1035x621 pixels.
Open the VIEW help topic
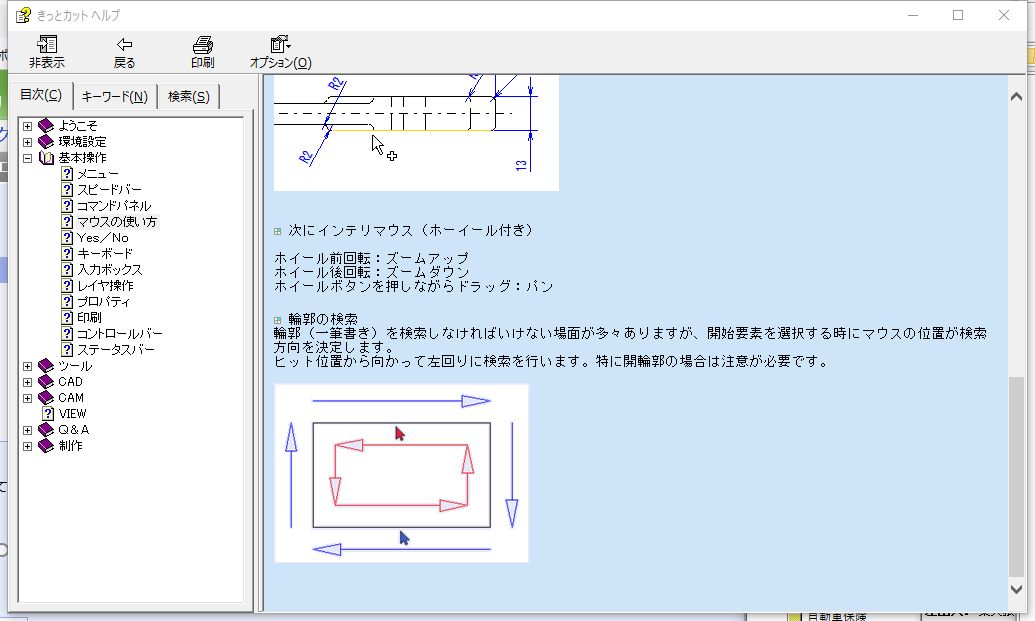click(x=73, y=414)
